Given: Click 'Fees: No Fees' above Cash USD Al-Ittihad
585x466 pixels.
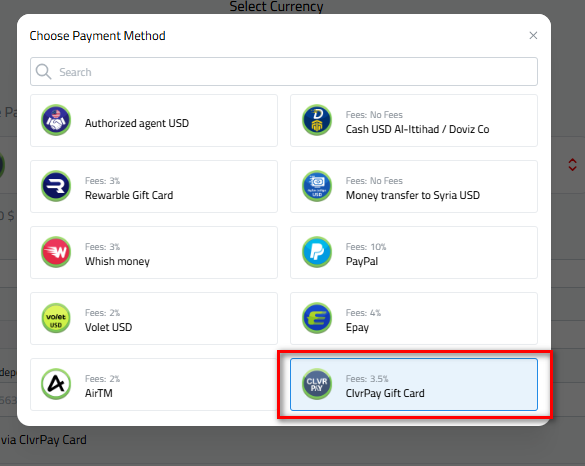Looking at the screenshot, I should 374,115.
